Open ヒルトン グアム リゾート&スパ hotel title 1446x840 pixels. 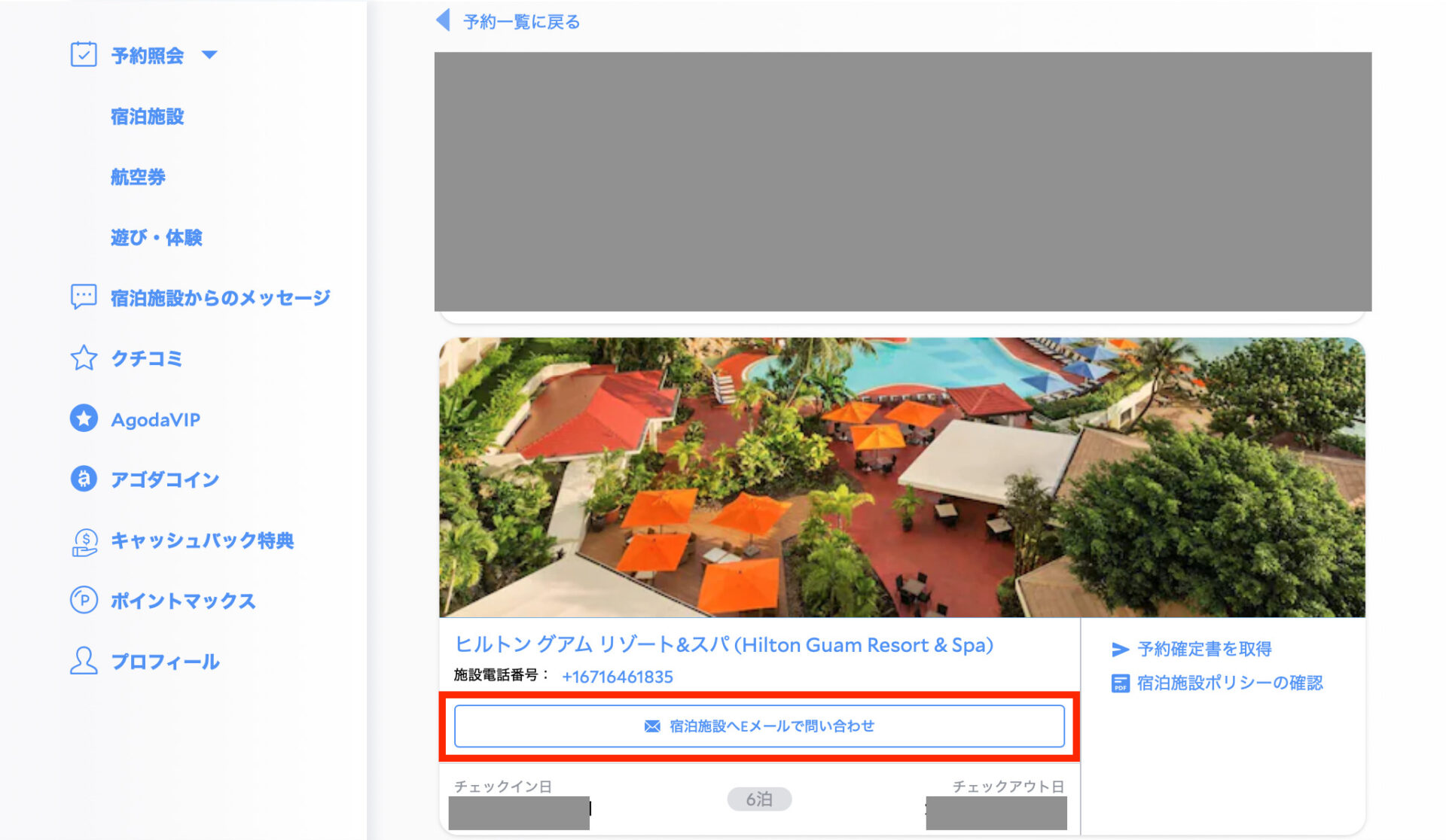[724, 645]
